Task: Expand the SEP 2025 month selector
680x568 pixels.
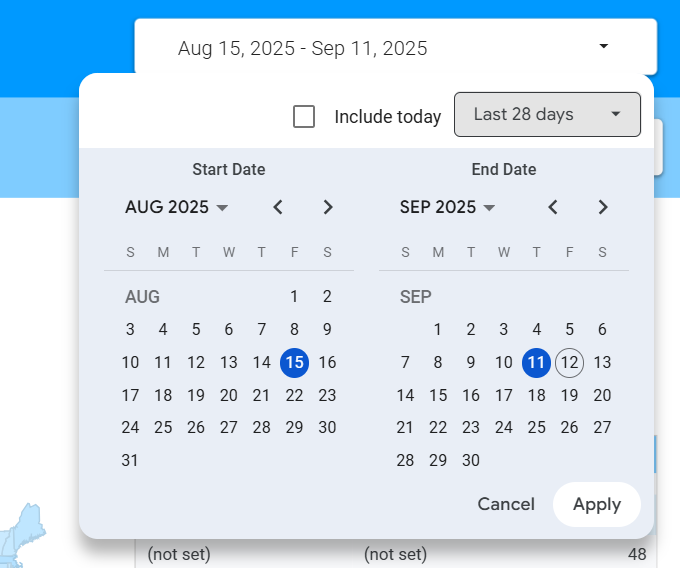Action: click(448, 208)
